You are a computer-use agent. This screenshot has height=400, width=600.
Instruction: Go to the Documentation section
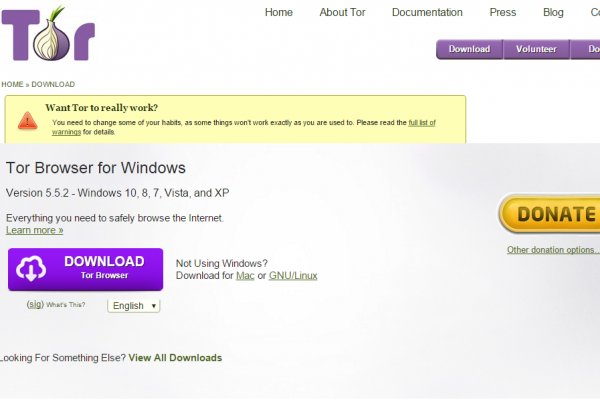[x=427, y=13]
